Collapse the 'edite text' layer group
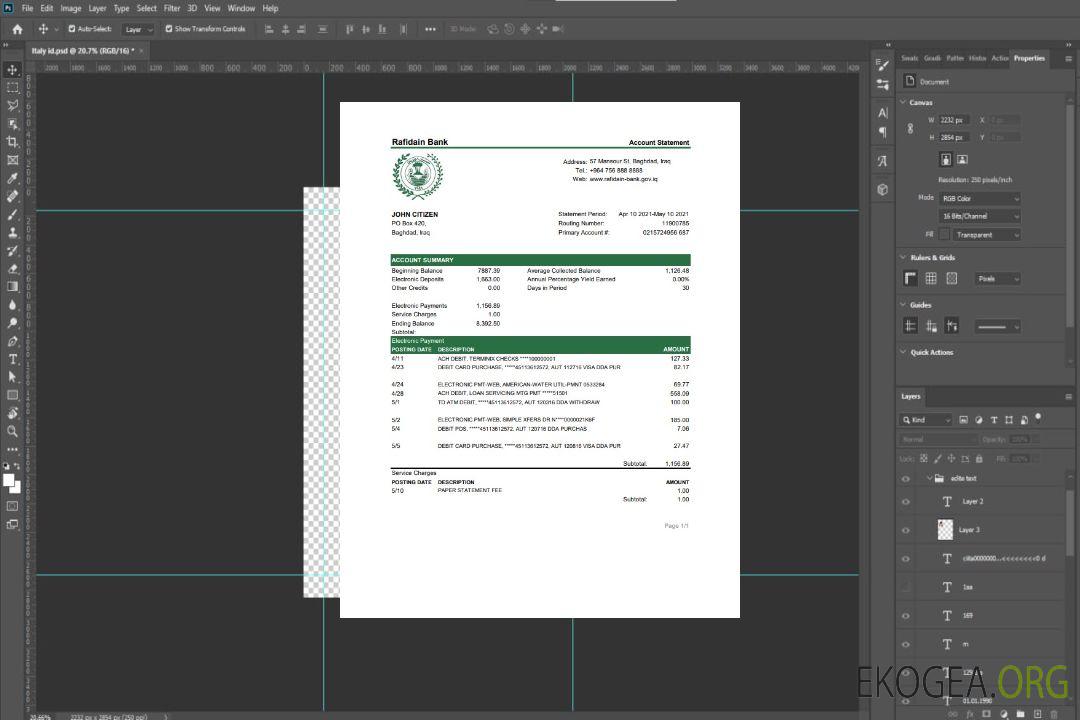 click(x=929, y=478)
